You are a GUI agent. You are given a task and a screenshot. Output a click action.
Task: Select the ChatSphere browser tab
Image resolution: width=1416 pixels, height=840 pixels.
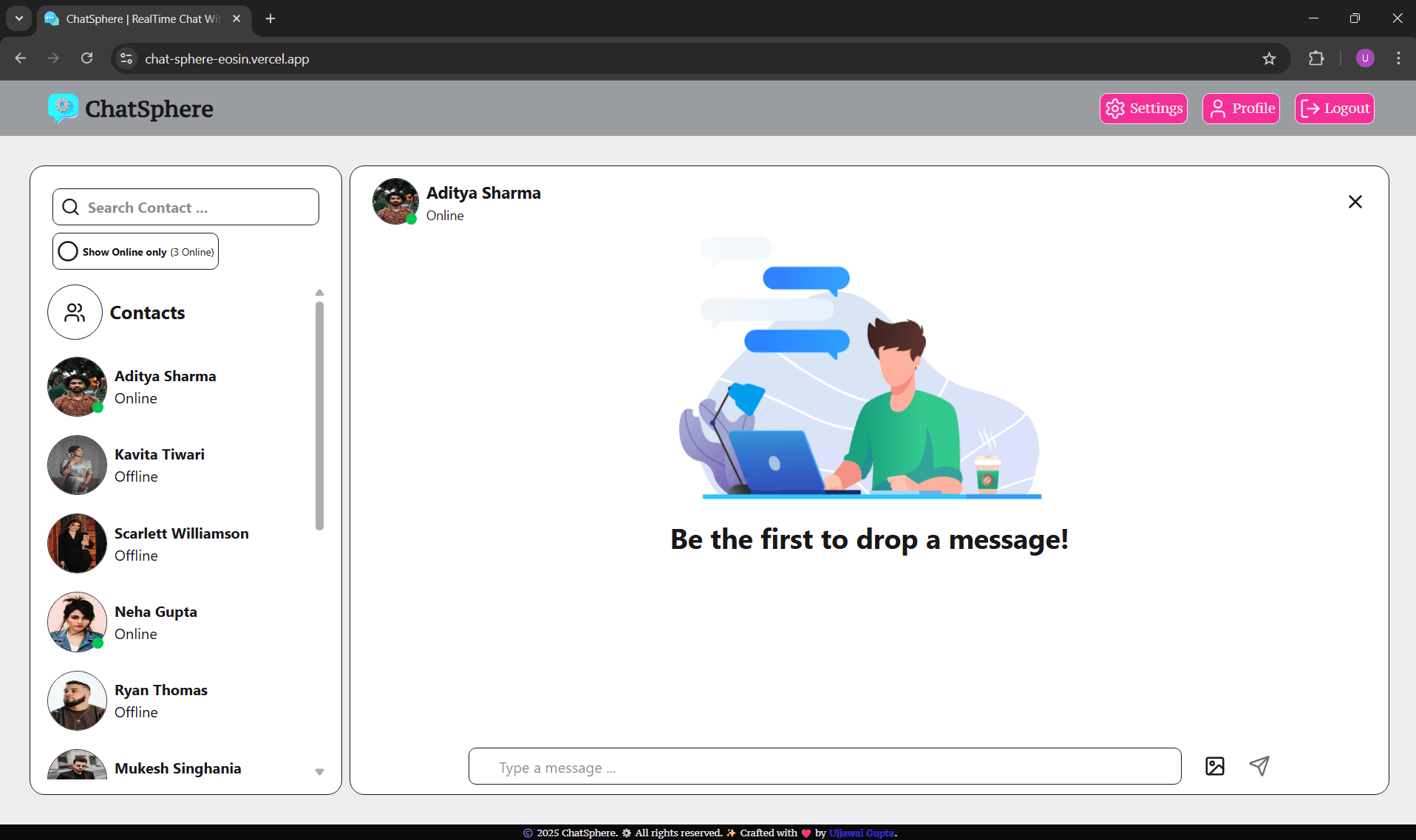pyautogui.click(x=133, y=18)
